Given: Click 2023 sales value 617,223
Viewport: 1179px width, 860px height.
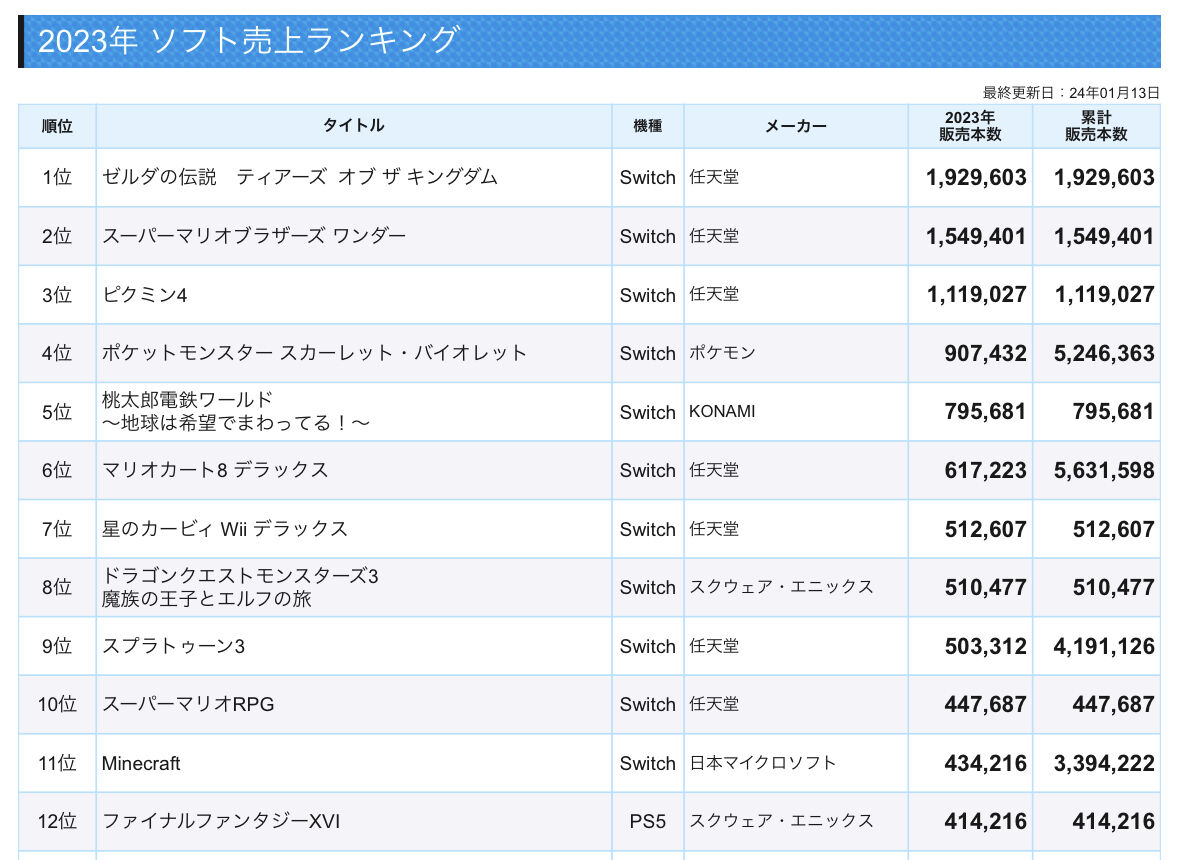Looking at the screenshot, I should click(985, 471).
